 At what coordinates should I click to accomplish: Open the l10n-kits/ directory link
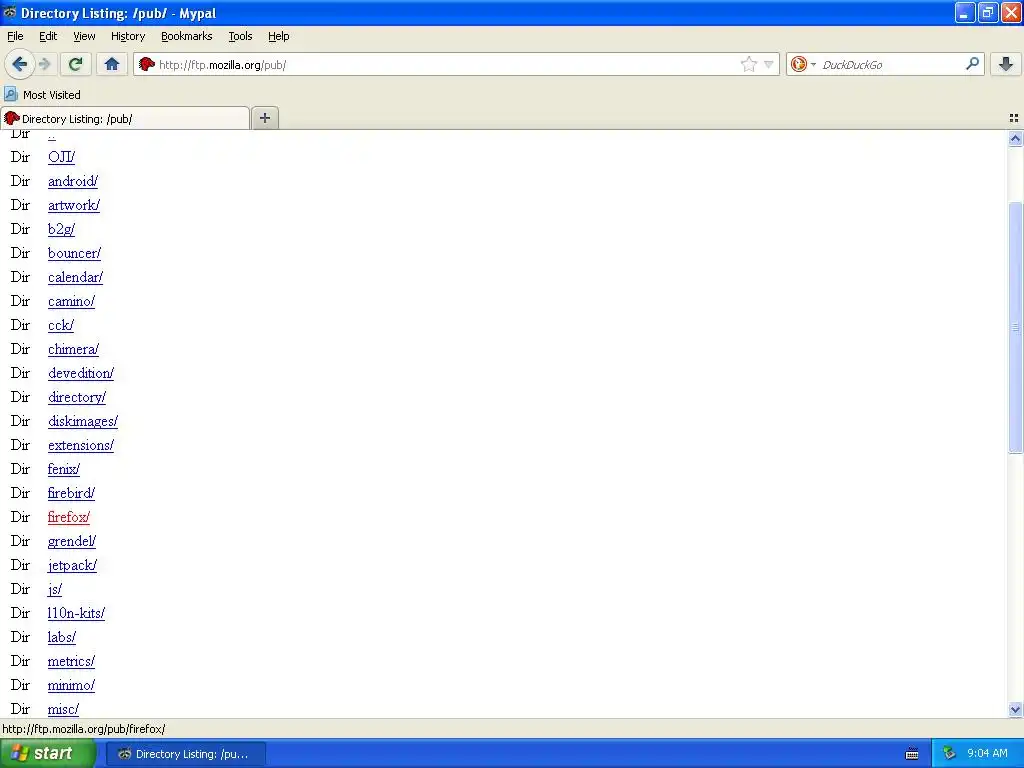coord(76,613)
